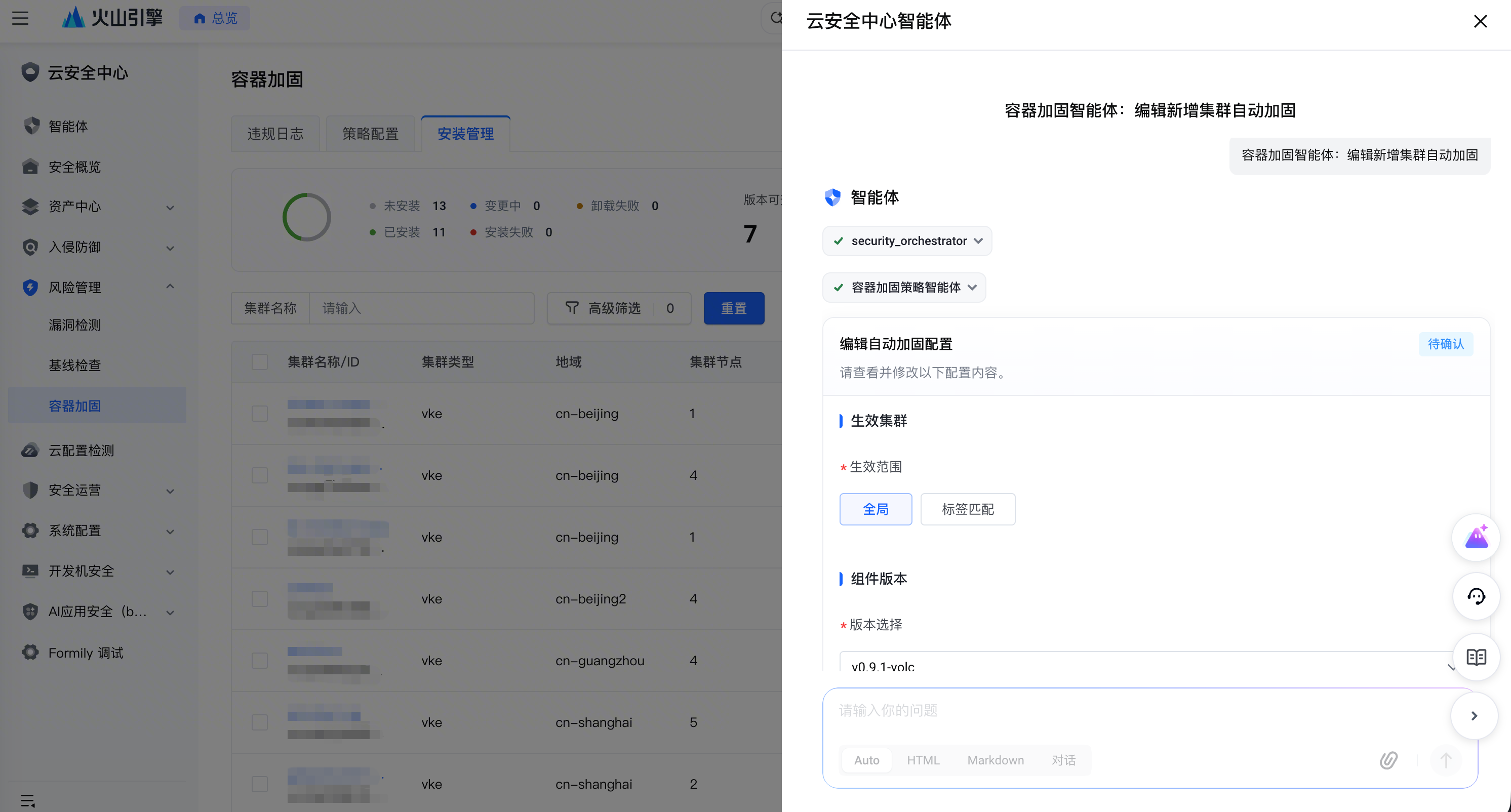
Task: Click the attachment paperclip icon
Action: [1388, 760]
